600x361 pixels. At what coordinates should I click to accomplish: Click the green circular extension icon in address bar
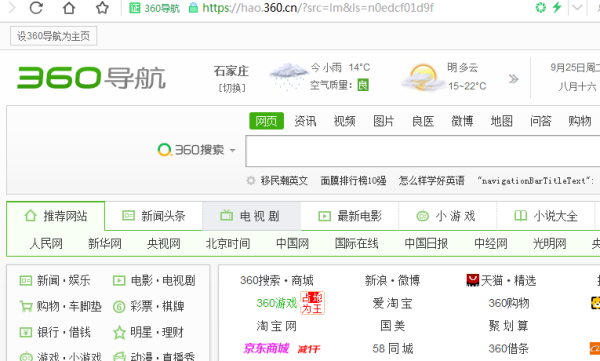540,7
